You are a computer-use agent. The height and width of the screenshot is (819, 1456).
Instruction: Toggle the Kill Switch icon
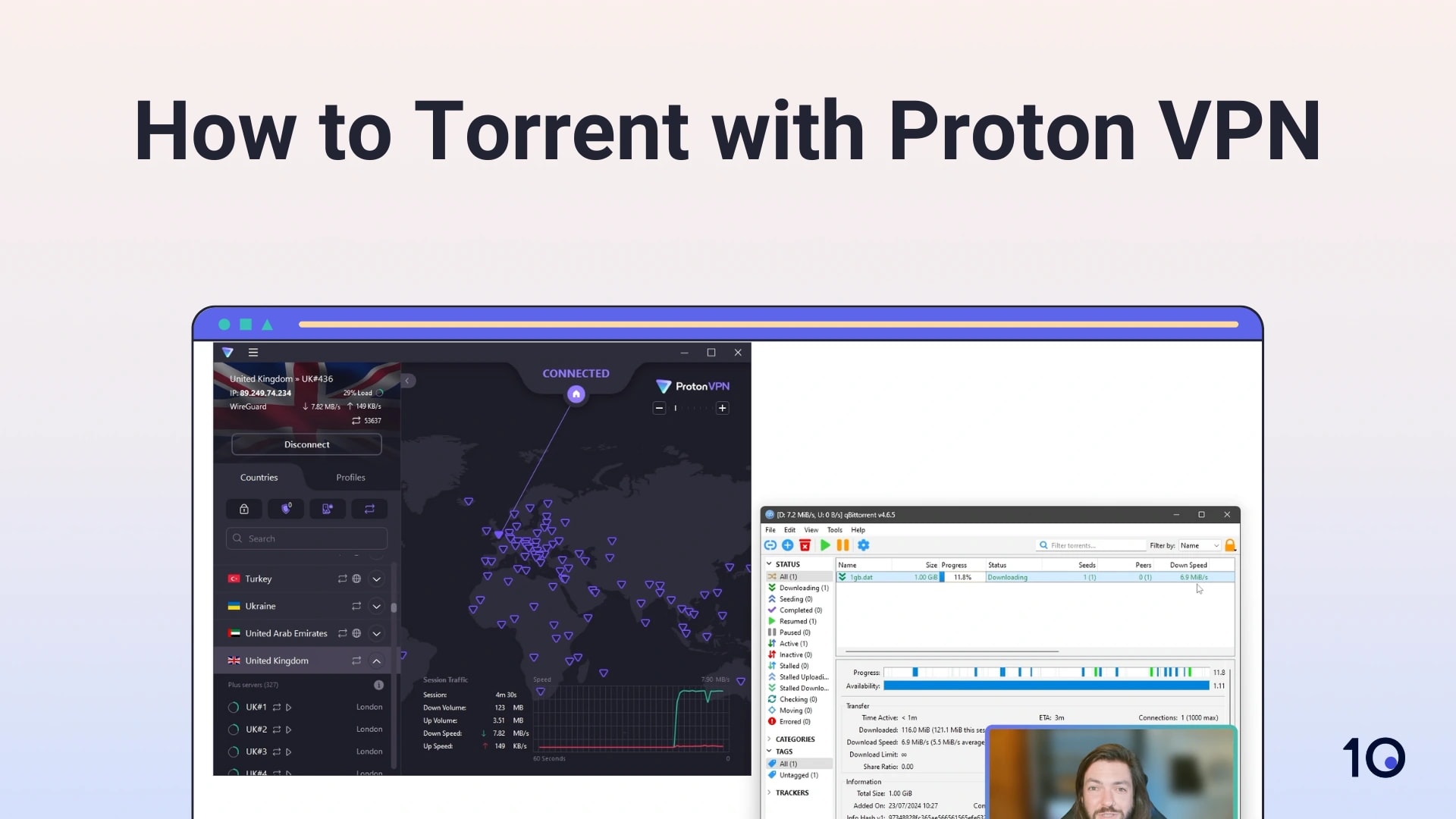328,509
